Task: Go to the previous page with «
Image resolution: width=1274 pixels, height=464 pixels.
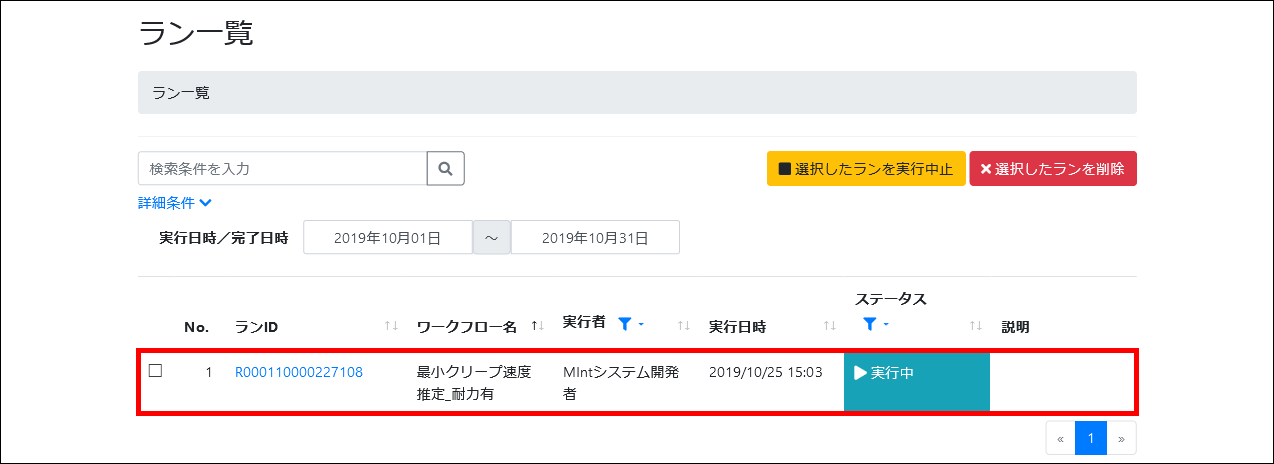Action: [x=1060, y=438]
